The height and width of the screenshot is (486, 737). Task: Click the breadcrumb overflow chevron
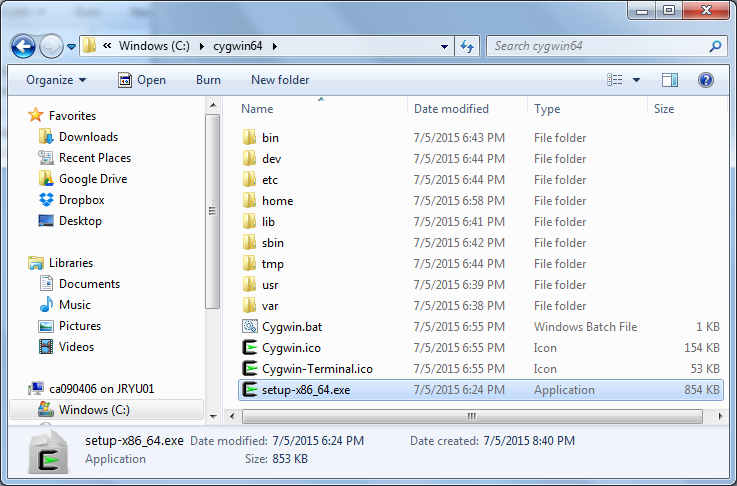point(107,46)
